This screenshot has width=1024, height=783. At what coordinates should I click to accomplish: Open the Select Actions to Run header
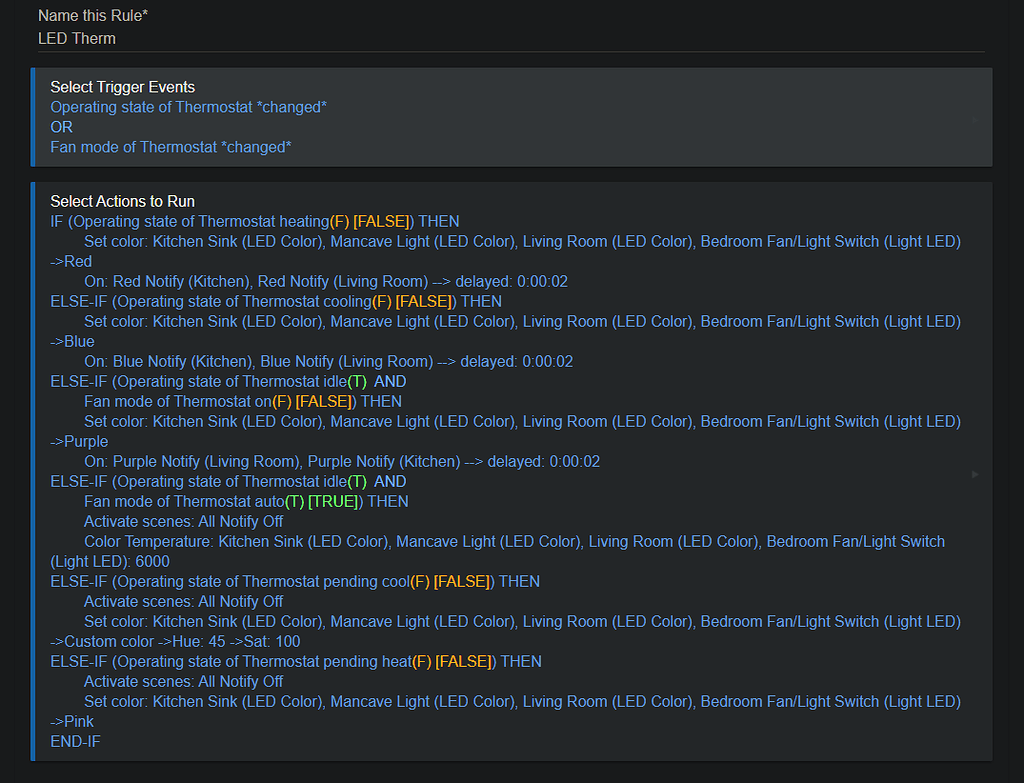point(122,201)
